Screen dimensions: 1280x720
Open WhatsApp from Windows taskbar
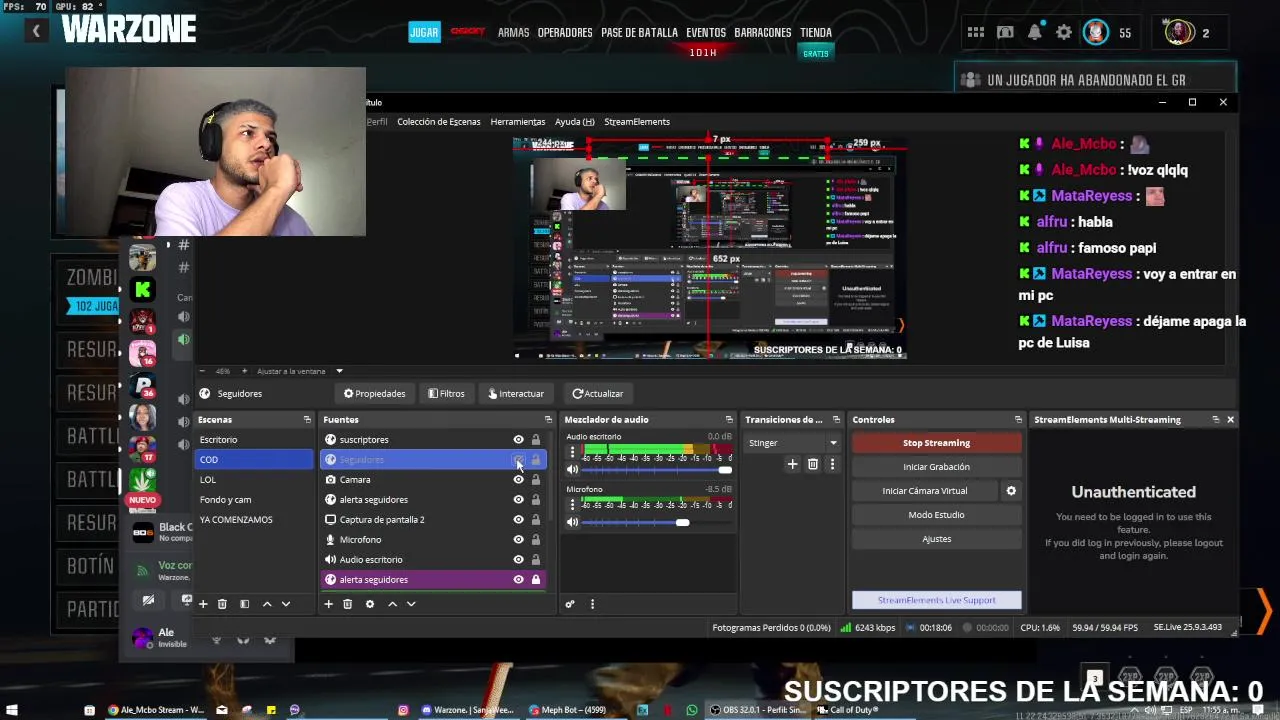[x=692, y=710]
